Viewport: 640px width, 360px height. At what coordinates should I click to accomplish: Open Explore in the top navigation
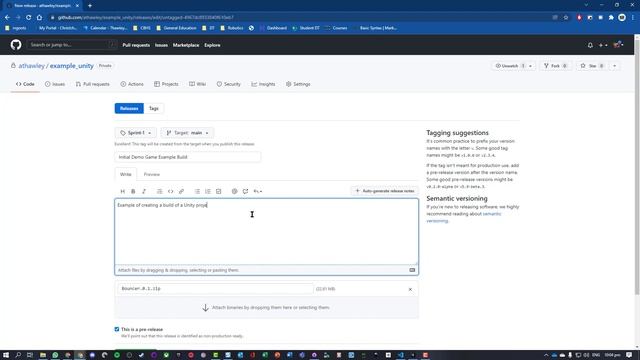(212, 45)
